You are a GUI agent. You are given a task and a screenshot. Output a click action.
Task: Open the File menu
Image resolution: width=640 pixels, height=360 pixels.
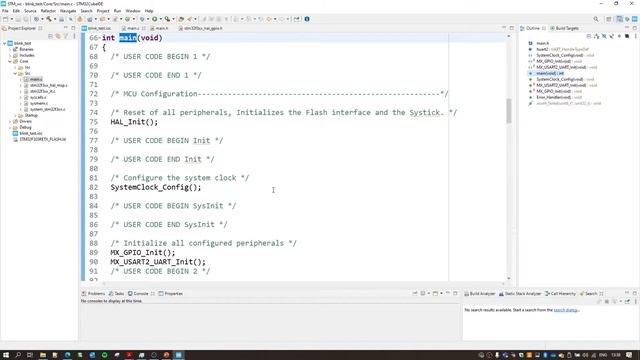[5, 11]
